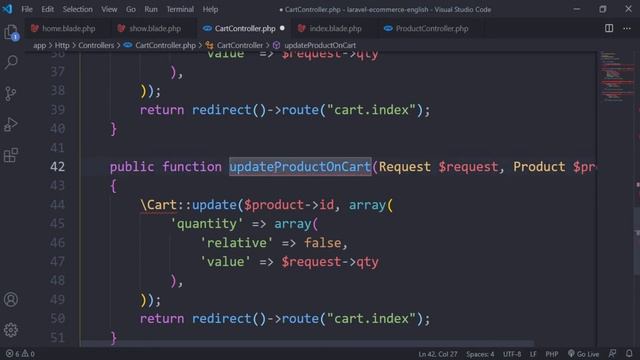Open the Selection menu
This screenshot has width=640, height=360.
(x=78, y=9)
